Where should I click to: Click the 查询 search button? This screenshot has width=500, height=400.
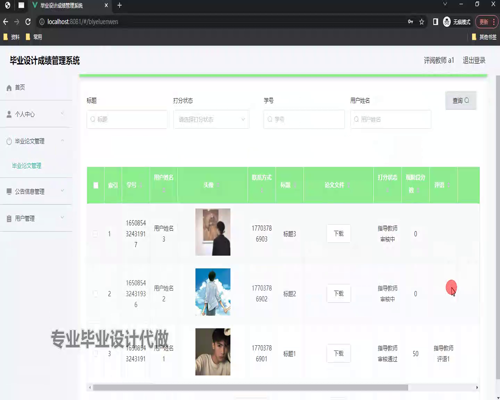tap(461, 100)
